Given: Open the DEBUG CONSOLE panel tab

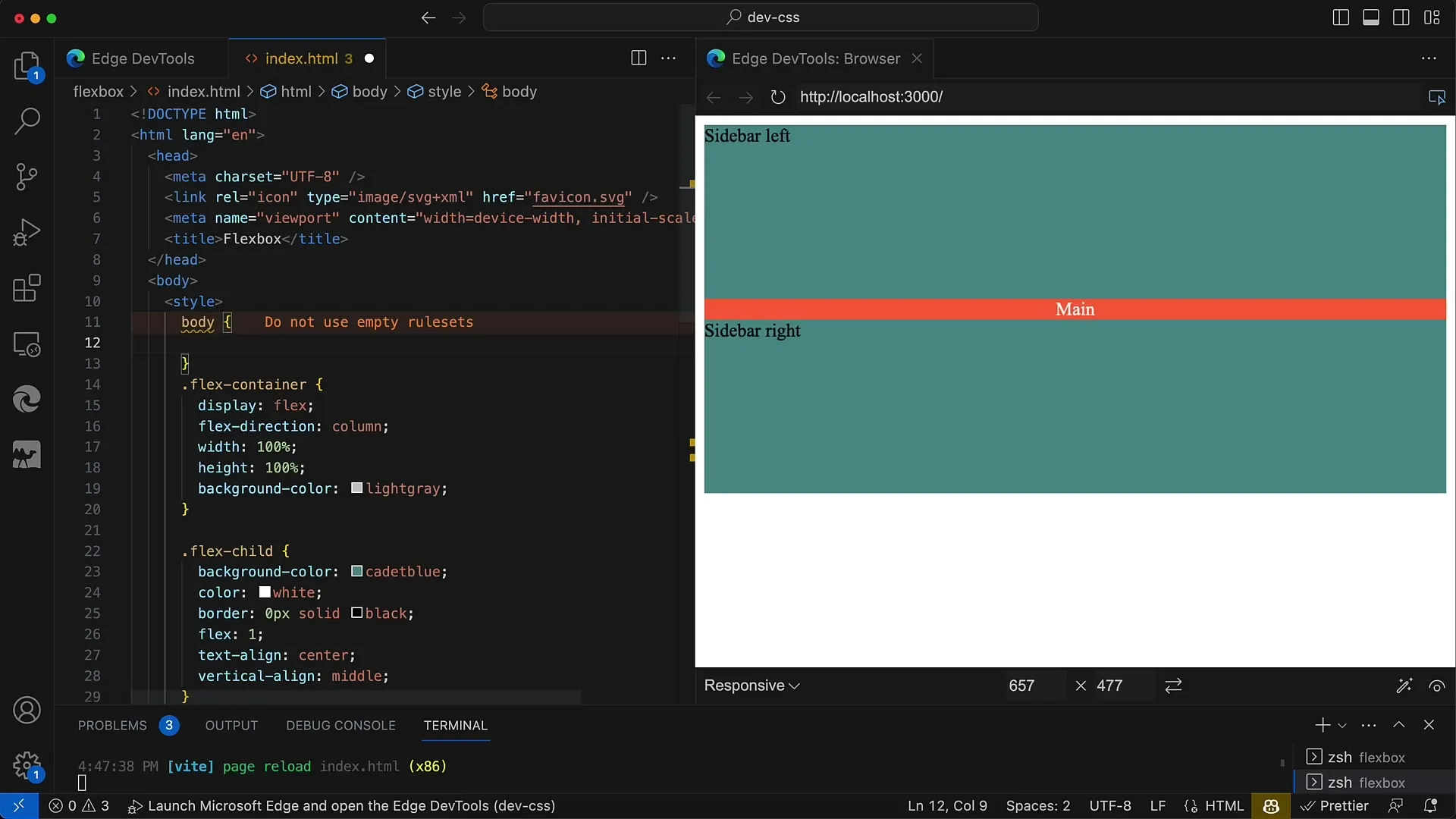Looking at the screenshot, I should [340, 726].
